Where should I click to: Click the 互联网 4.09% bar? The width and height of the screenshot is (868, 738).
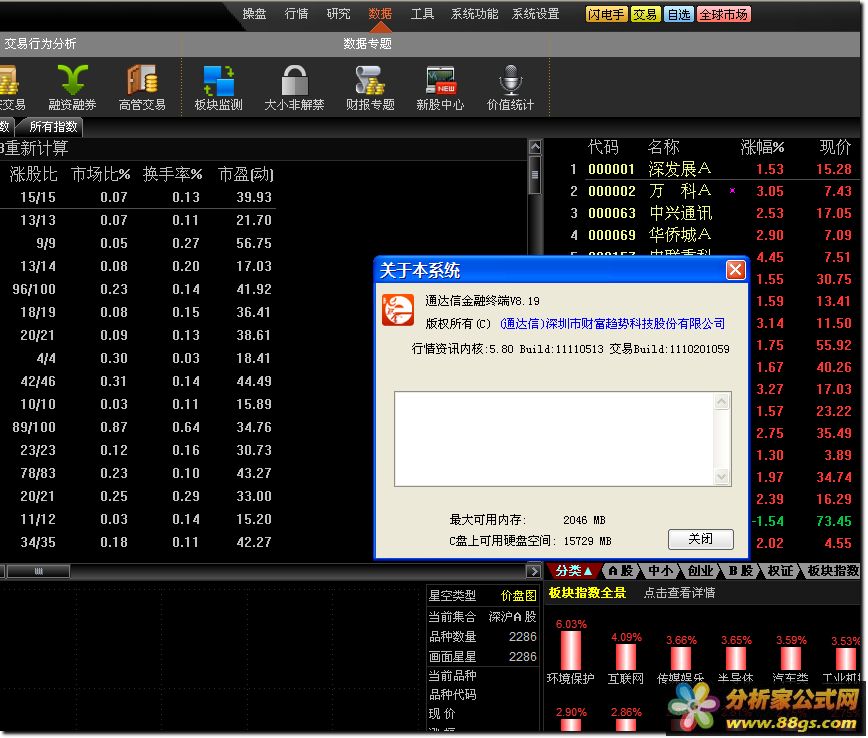tap(626, 657)
